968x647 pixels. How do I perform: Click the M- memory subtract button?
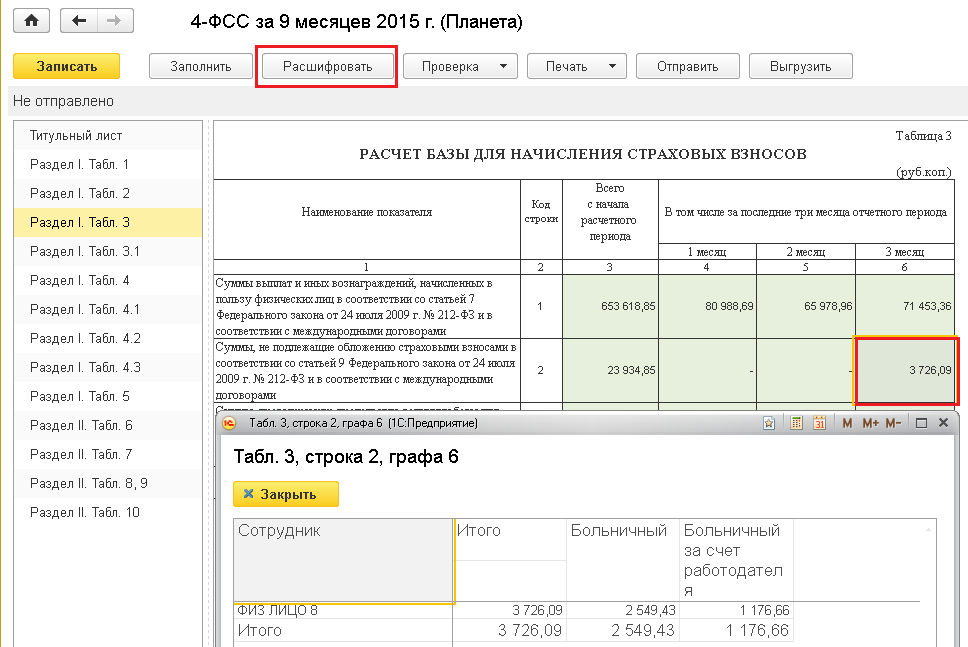click(x=893, y=423)
